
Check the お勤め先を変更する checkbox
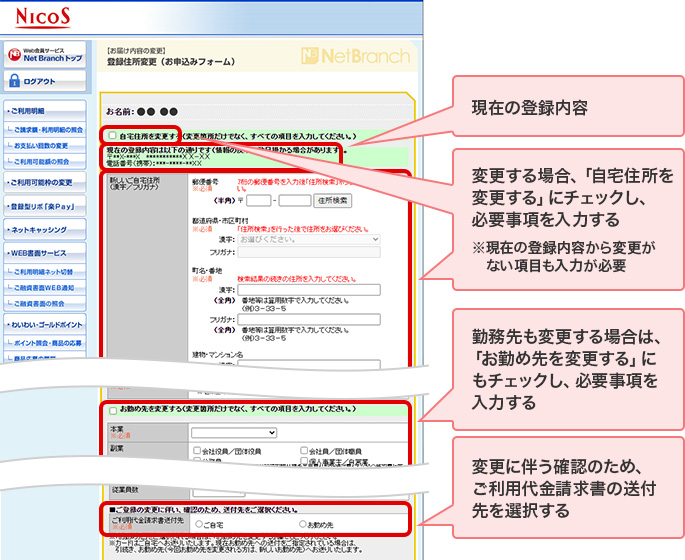(112, 410)
